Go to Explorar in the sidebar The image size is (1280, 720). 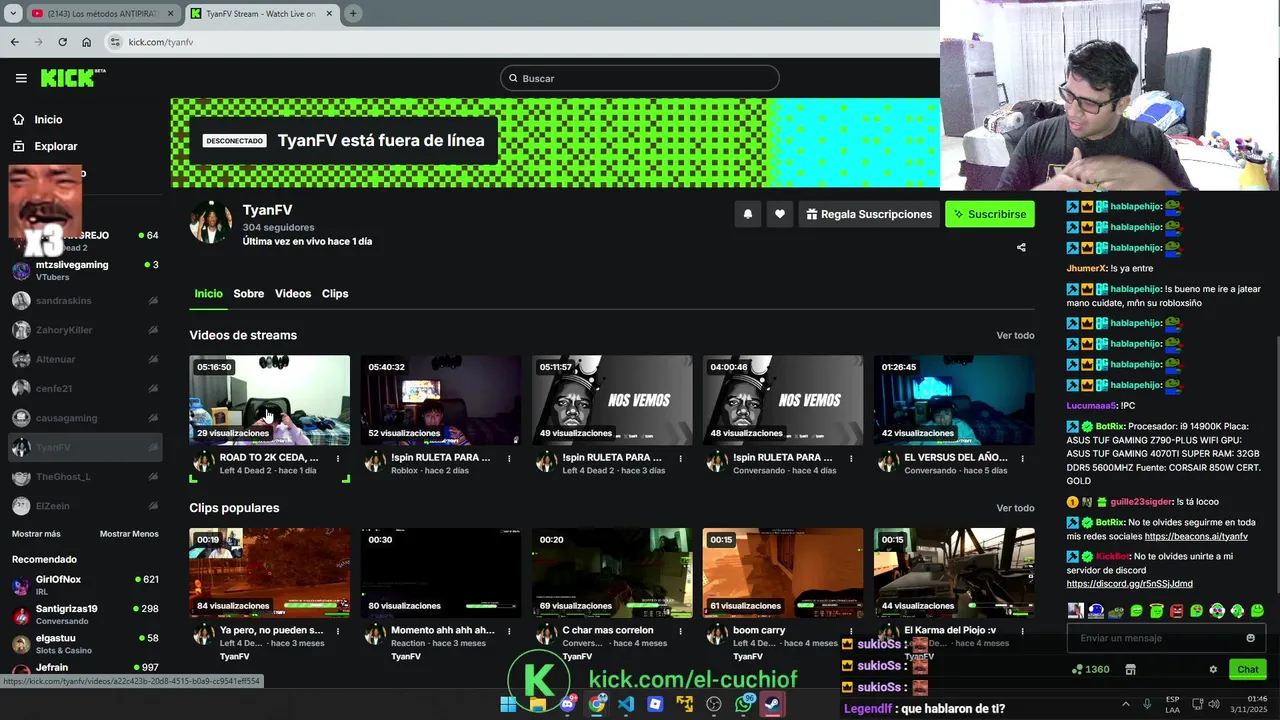pyautogui.click(x=56, y=146)
